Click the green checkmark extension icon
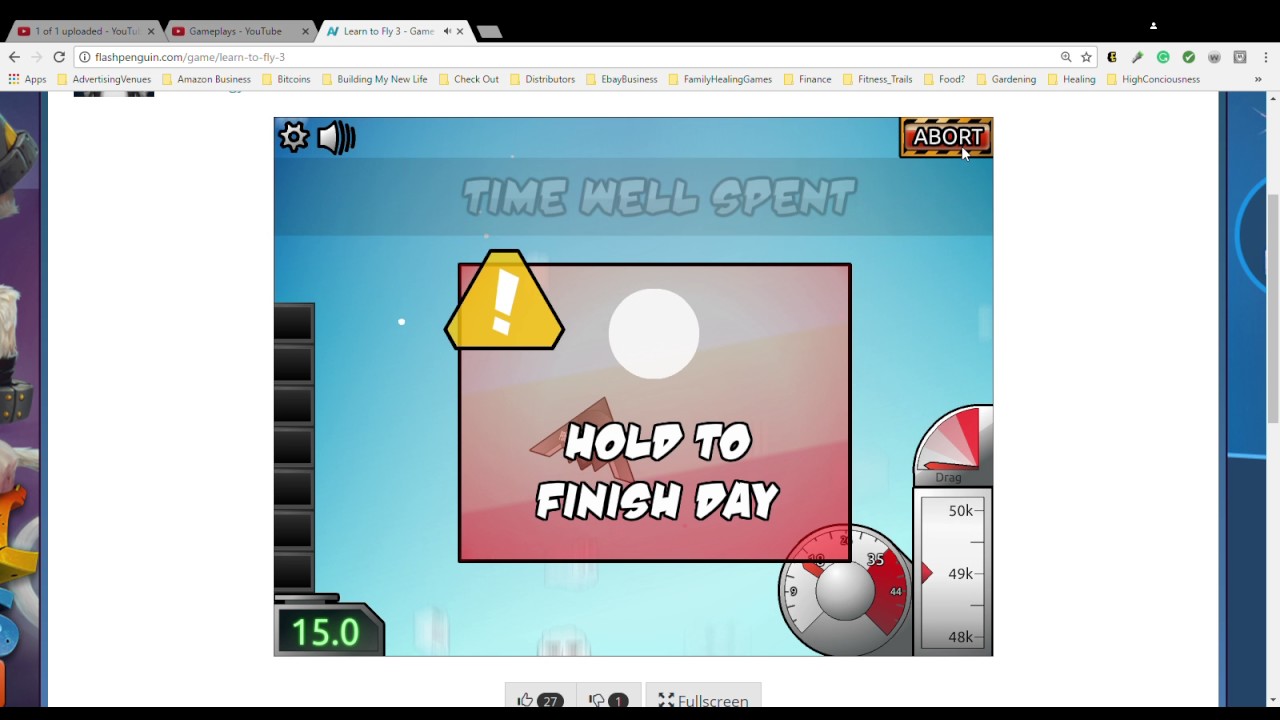This screenshot has height=720, width=1280. tap(1188, 57)
